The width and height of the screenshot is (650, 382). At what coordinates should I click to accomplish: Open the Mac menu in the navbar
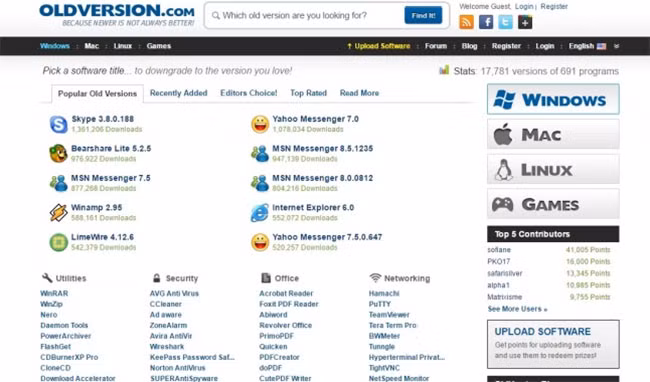click(x=92, y=46)
